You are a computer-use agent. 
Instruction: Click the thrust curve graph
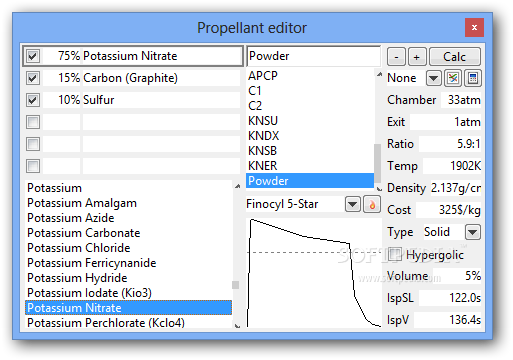[x=314, y=273]
